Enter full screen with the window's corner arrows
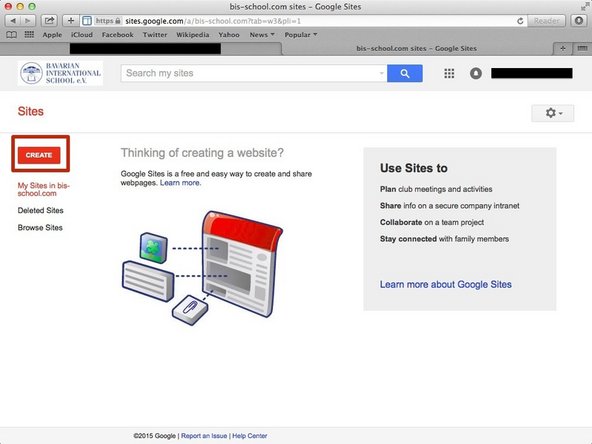The width and height of the screenshot is (592, 444). point(584,7)
